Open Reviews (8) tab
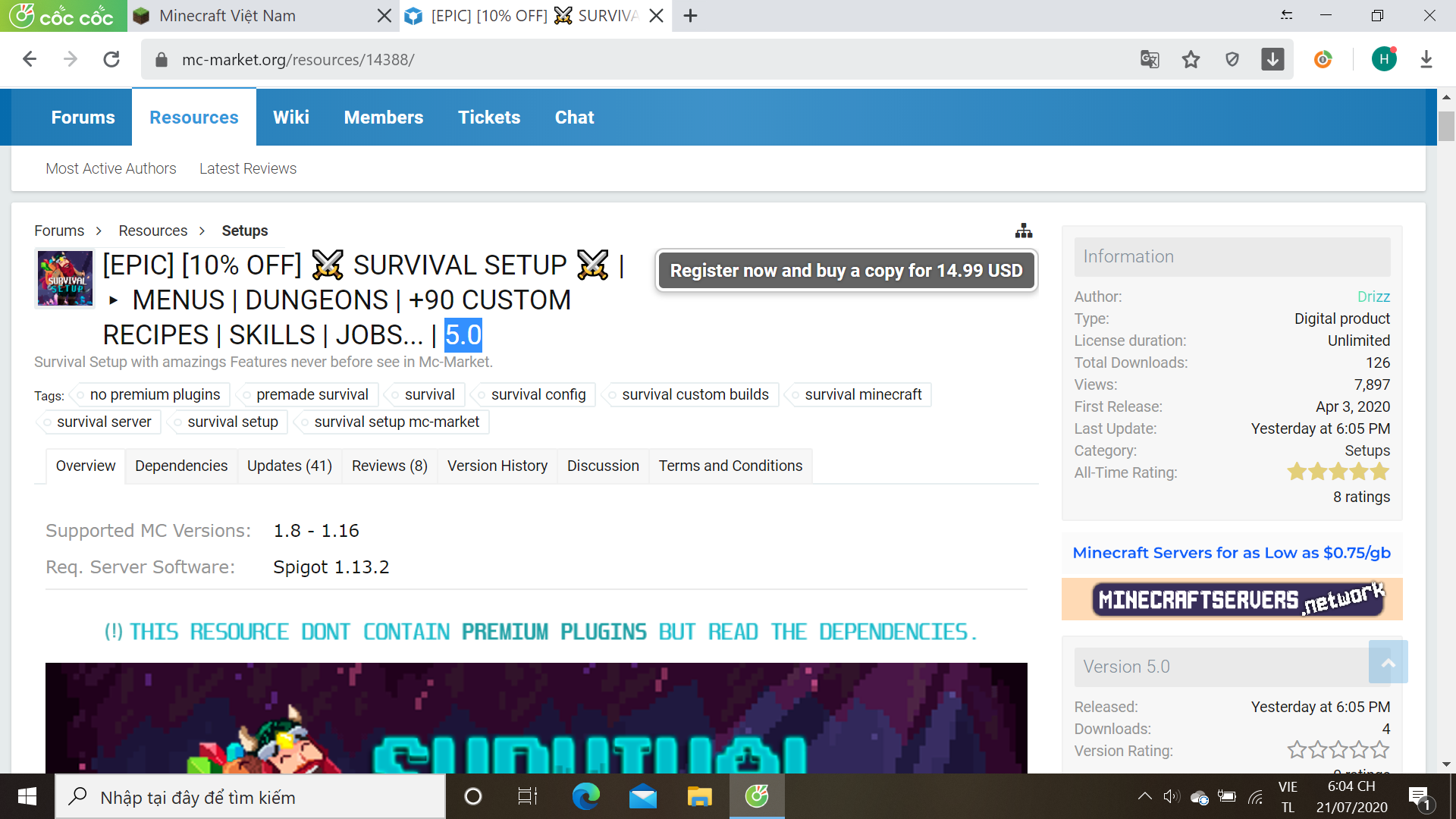The width and height of the screenshot is (1456, 819). coord(389,466)
